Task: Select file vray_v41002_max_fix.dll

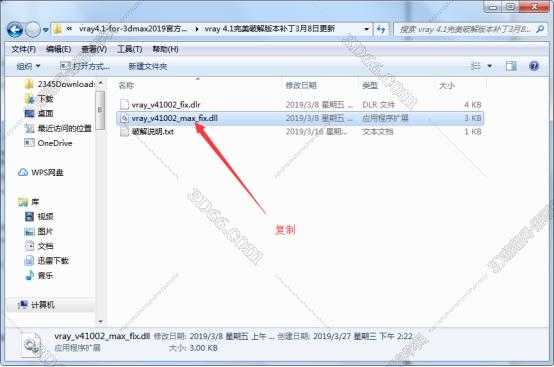Action: point(175,118)
